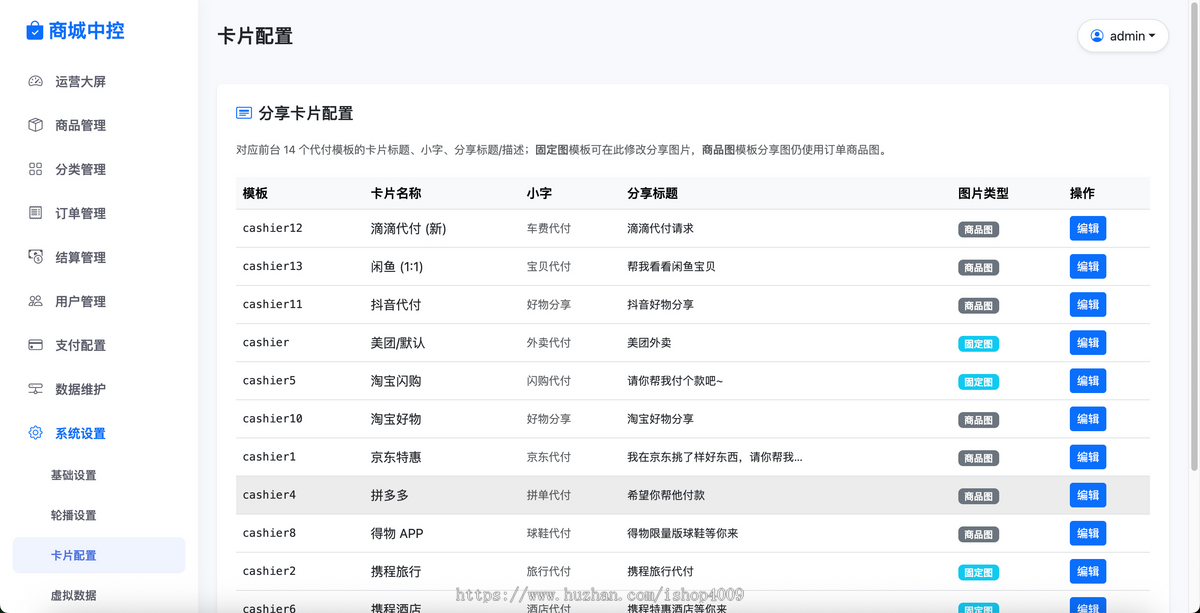Click 编辑 for cashier4 拼多多

coord(1088,495)
